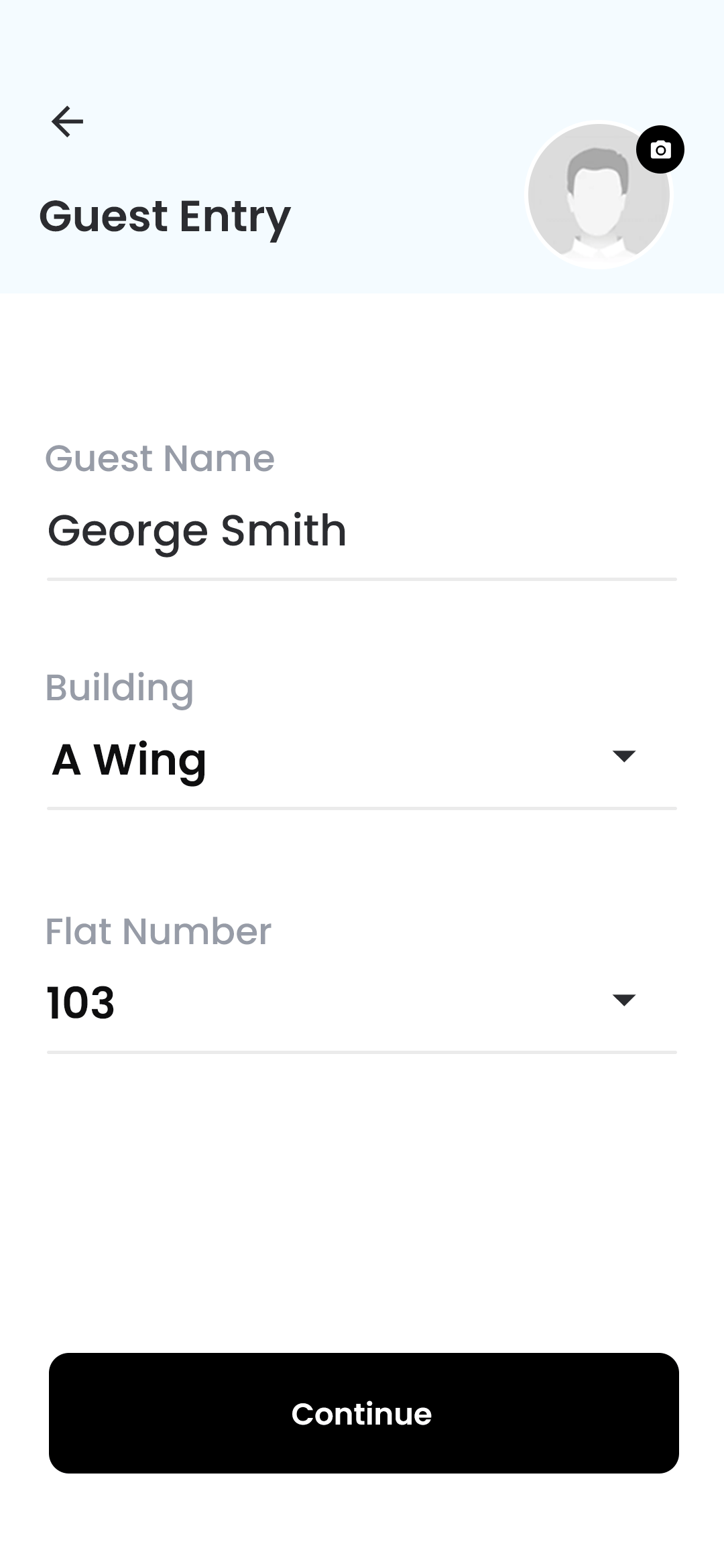Click the empty space after 'George Smith'
This screenshot has height=1568, width=724.
point(509,531)
